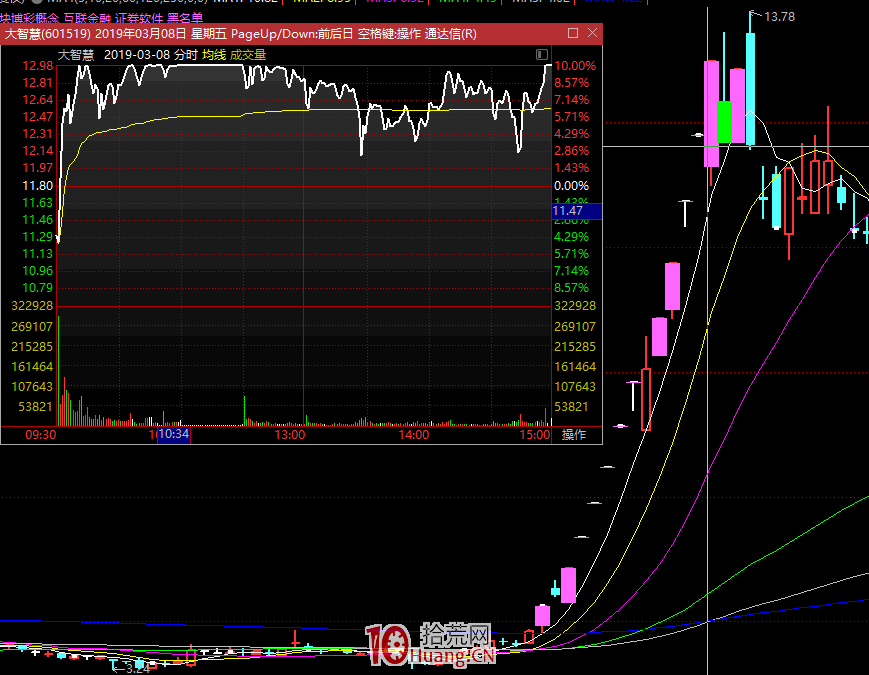Close the 大智慧(601519) intraday popup
The image size is (869, 675).
592,33
